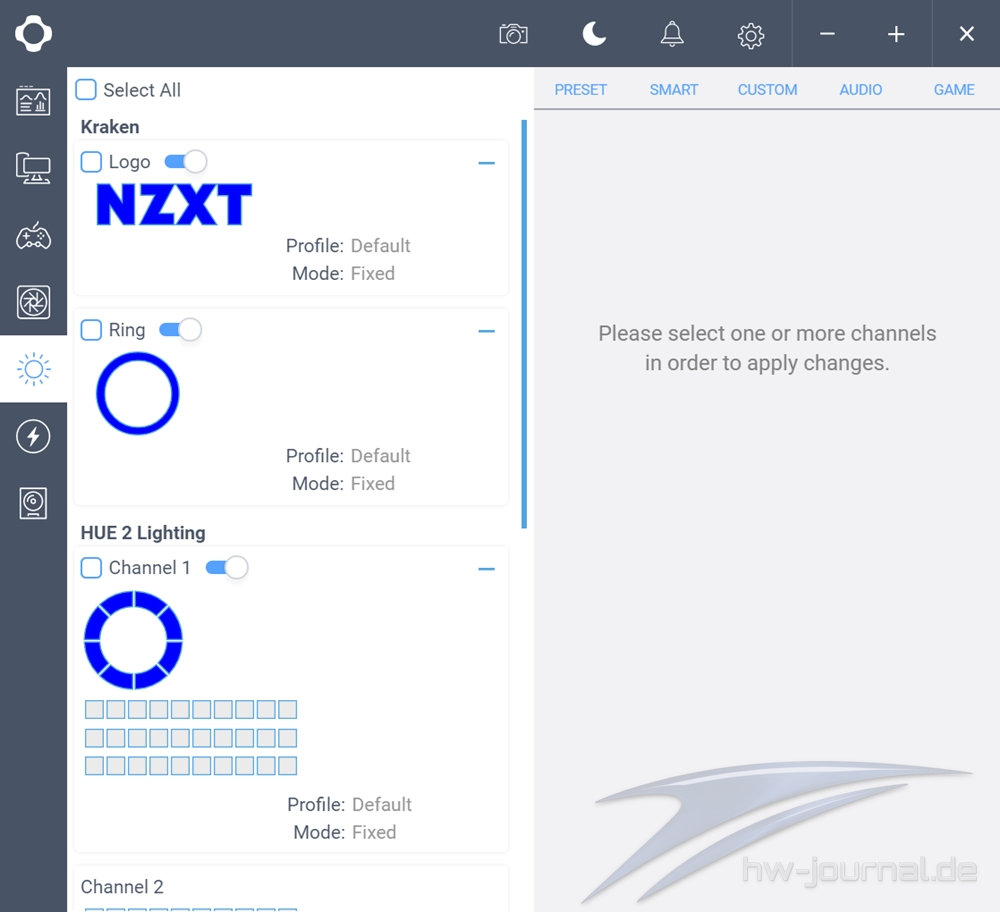The width and height of the screenshot is (1000, 912).
Task: Switch to the CUSTOM tab
Action: click(767, 89)
